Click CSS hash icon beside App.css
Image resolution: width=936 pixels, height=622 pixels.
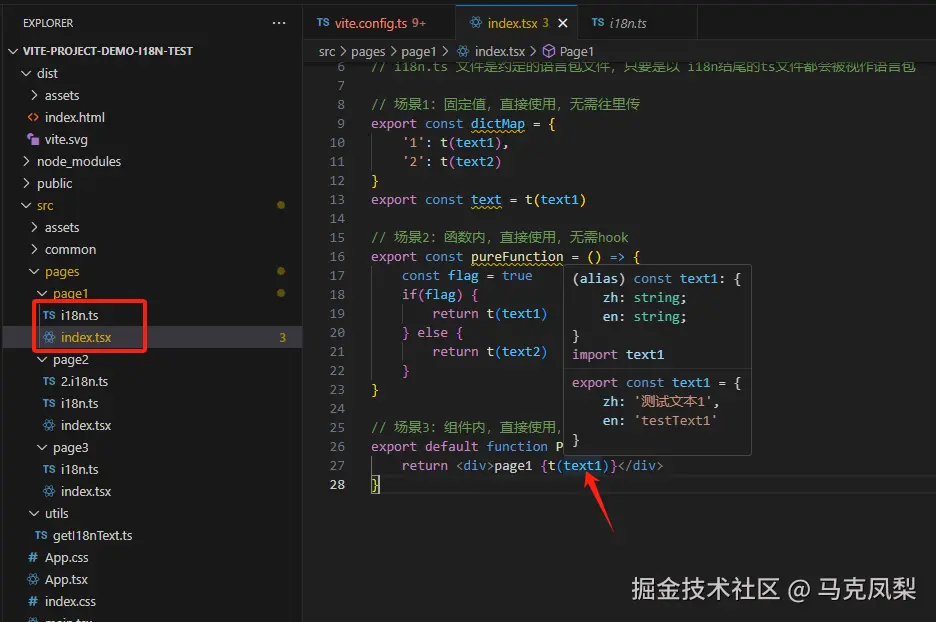[33, 557]
